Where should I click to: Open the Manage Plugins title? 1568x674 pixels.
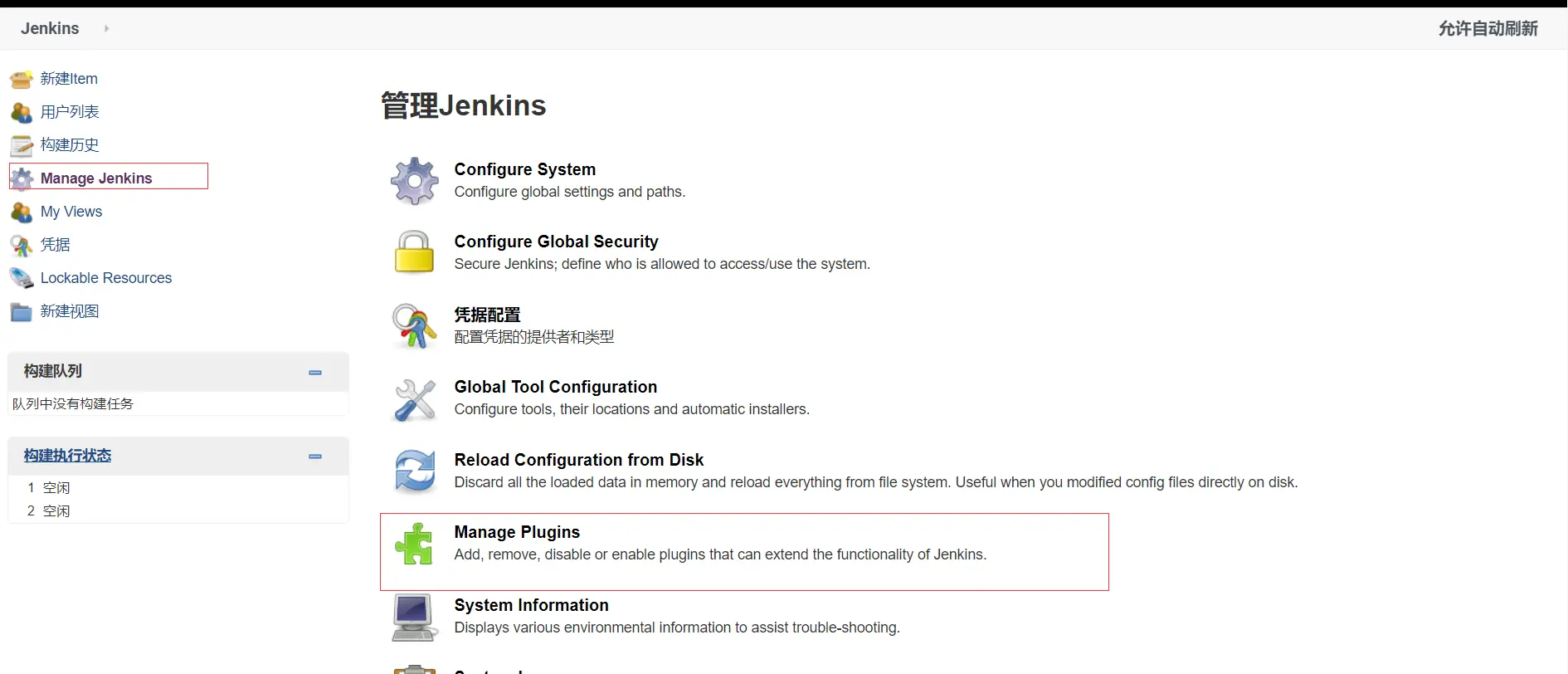click(x=517, y=532)
